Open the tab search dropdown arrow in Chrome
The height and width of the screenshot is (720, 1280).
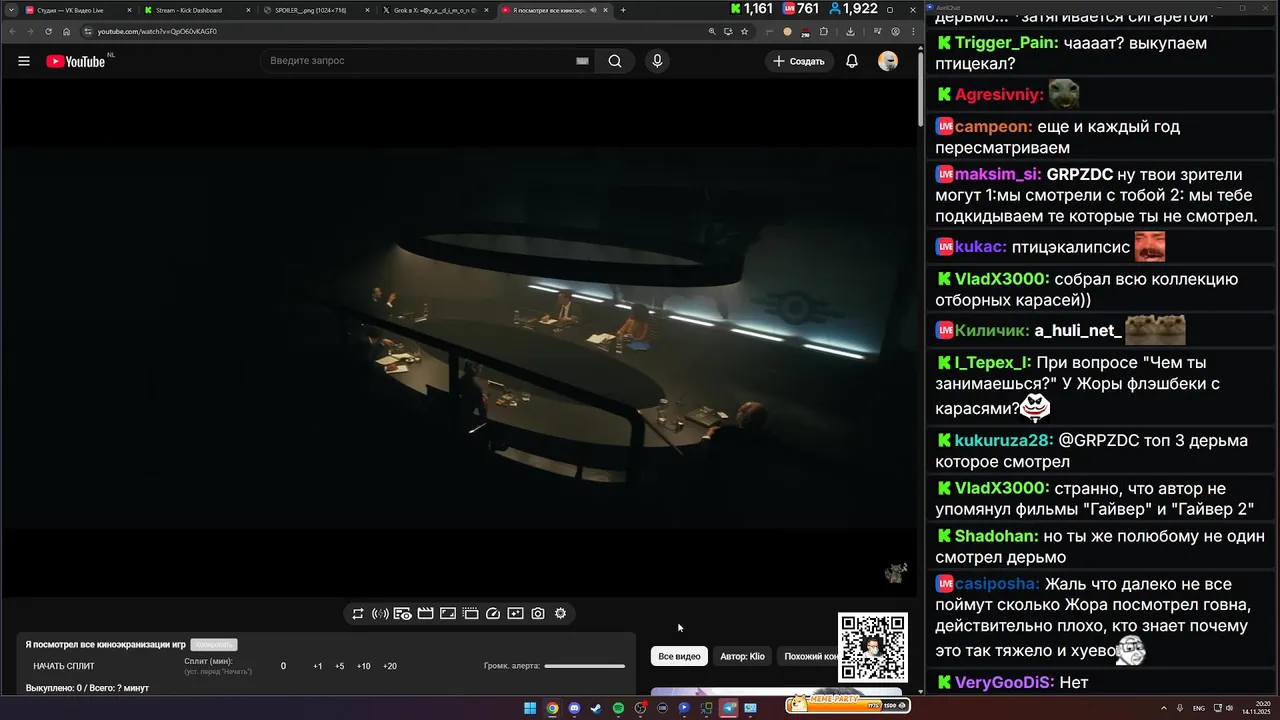tap(10, 10)
